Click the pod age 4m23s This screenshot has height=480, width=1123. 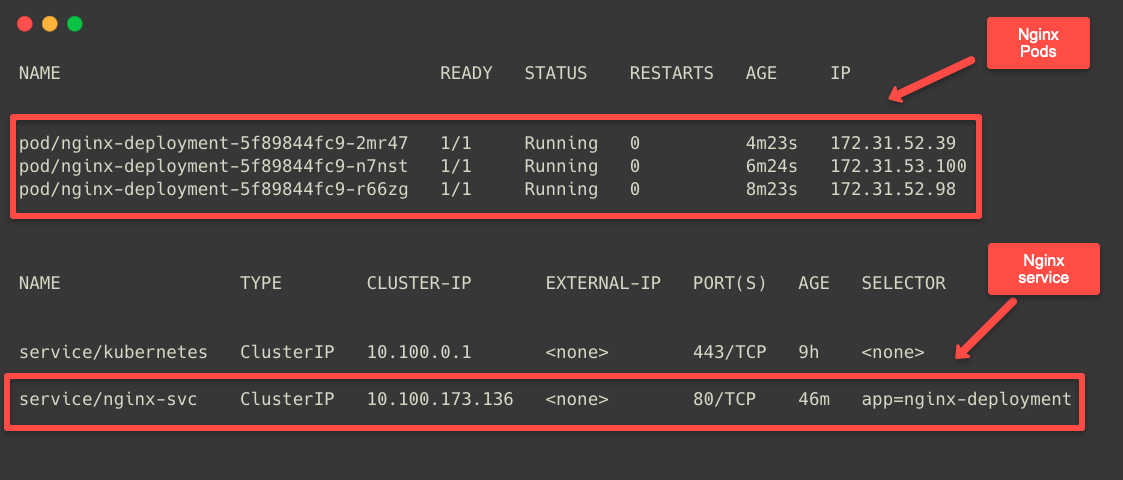coord(771,143)
